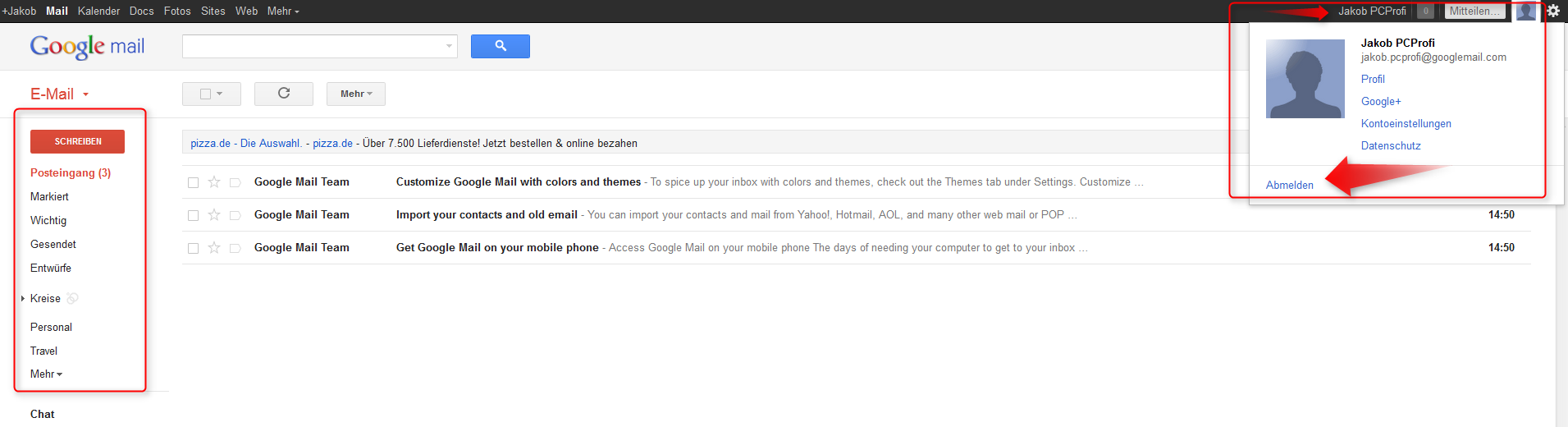Click the Mitteilen share button

(x=1474, y=11)
